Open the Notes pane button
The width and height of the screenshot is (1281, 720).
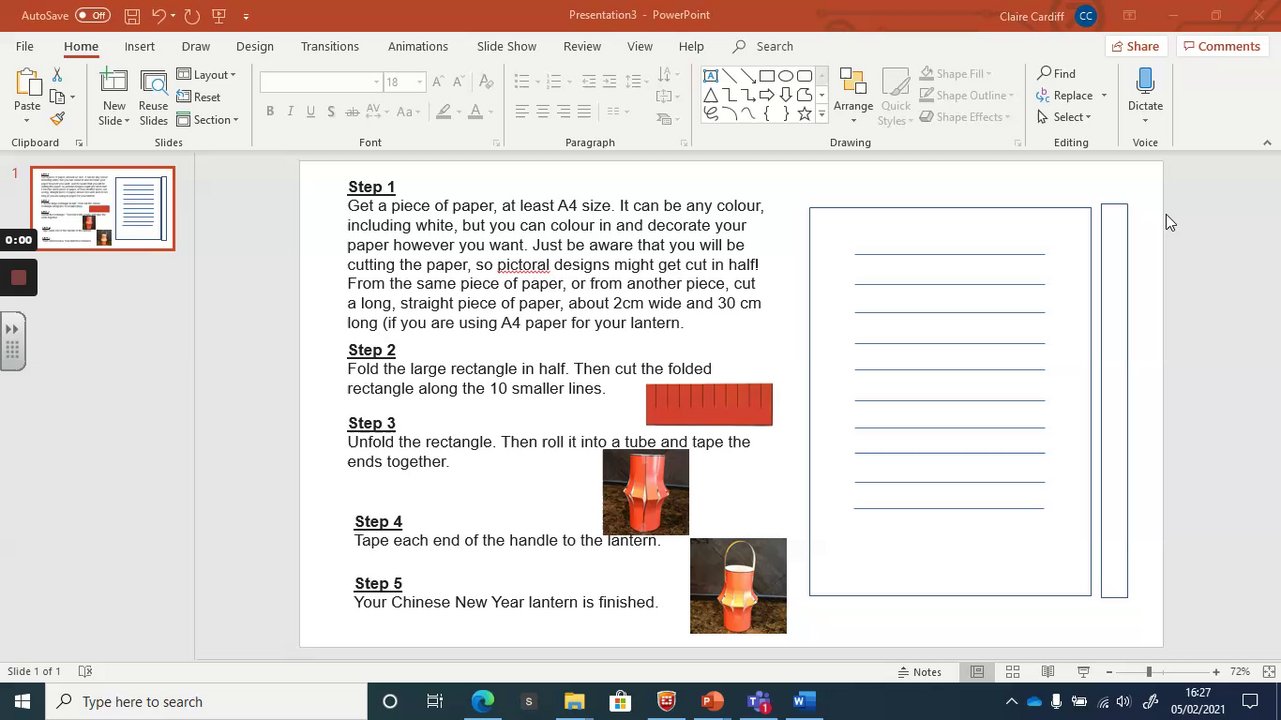tap(919, 672)
